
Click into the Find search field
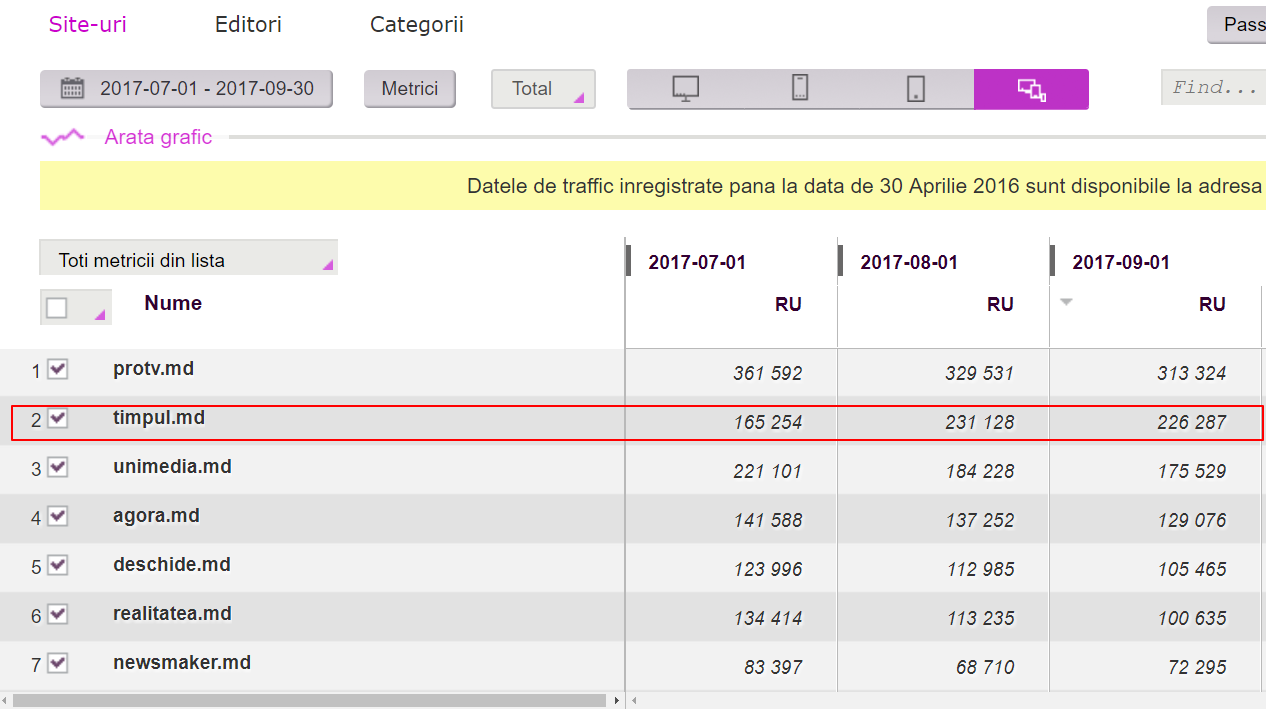pyautogui.click(x=1214, y=88)
